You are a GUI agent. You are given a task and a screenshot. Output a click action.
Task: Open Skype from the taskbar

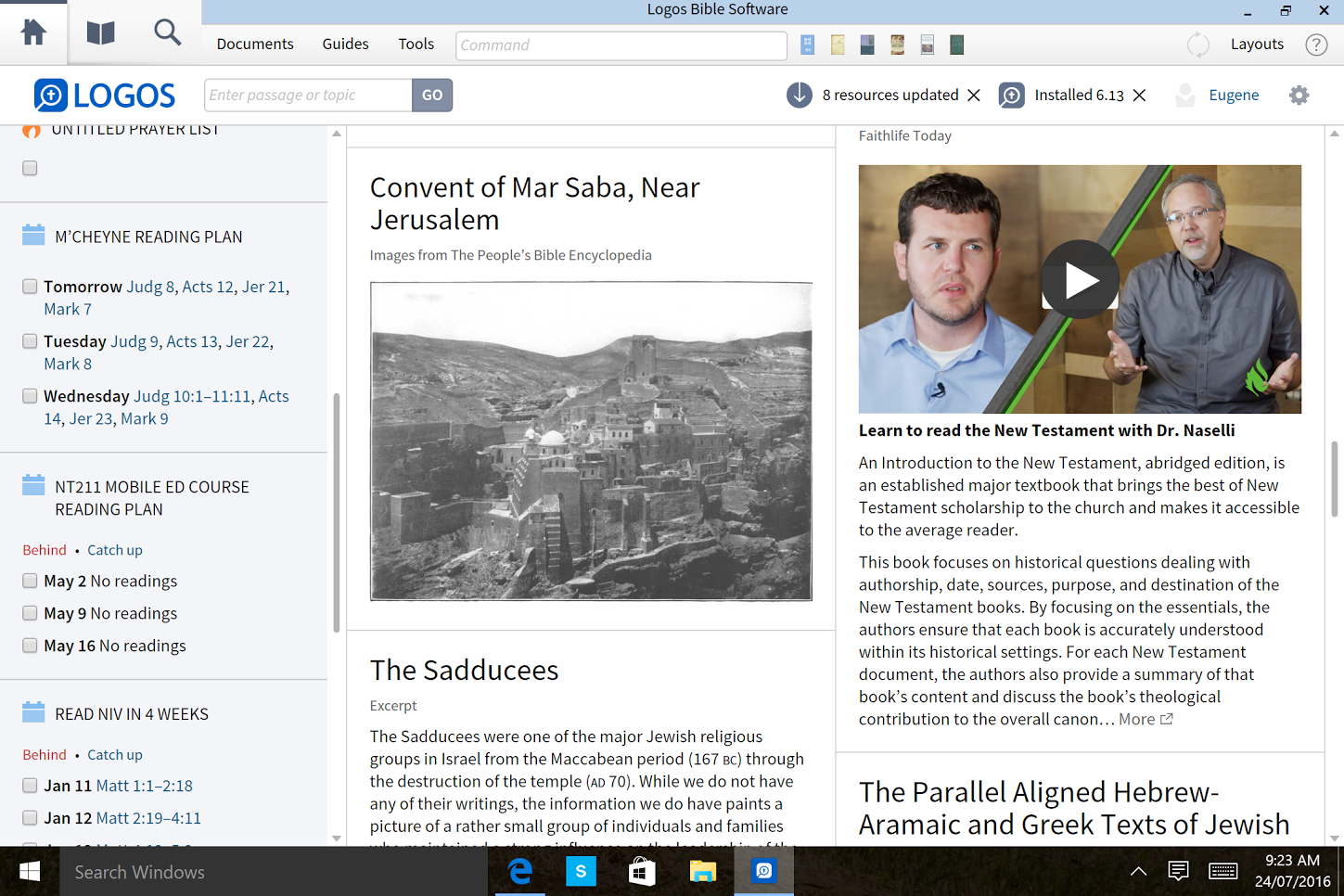(x=581, y=871)
